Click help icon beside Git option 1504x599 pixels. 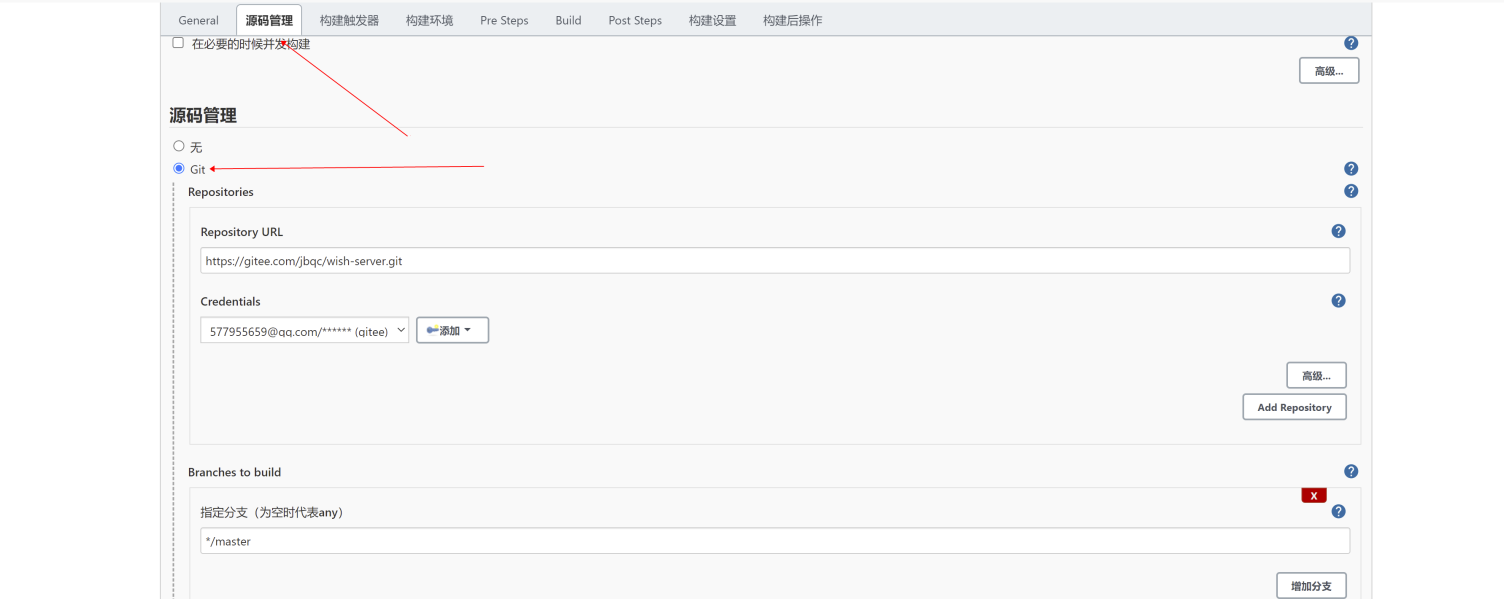click(x=1351, y=169)
